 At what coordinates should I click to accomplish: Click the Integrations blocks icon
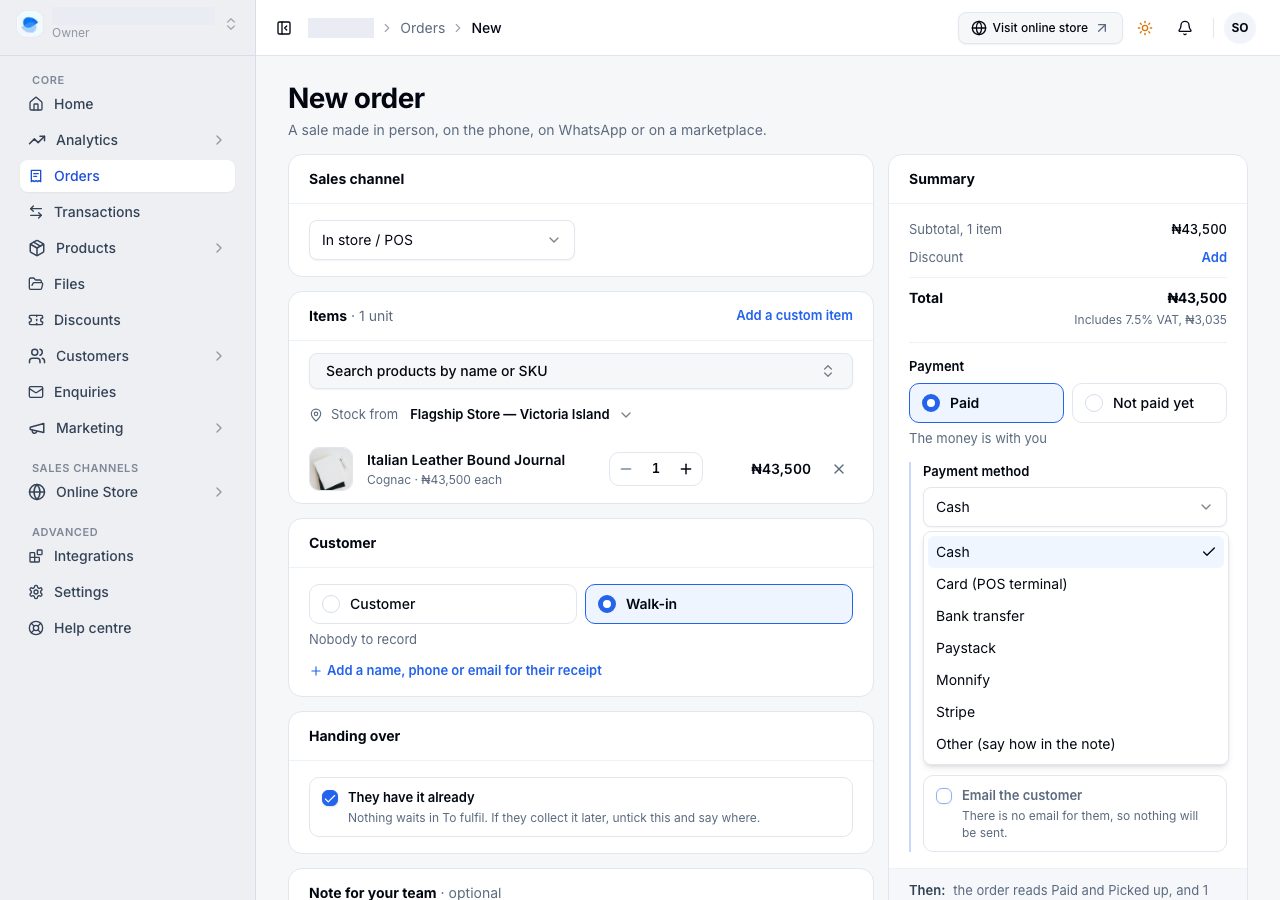coord(37,556)
